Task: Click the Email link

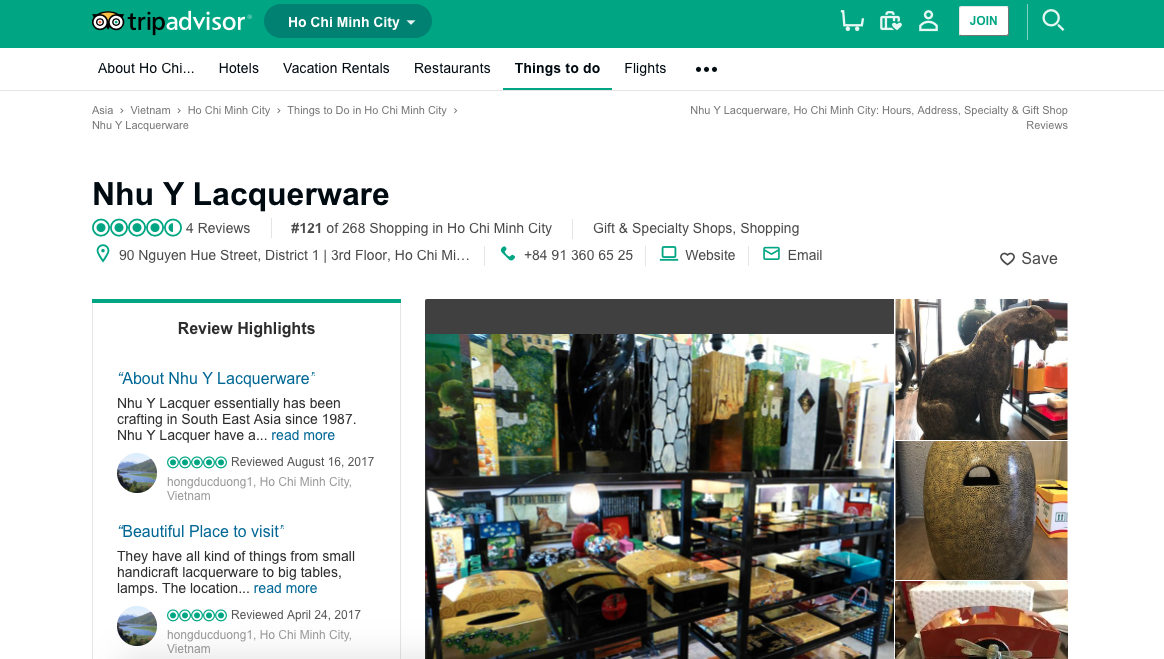Action: pos(805,255)
